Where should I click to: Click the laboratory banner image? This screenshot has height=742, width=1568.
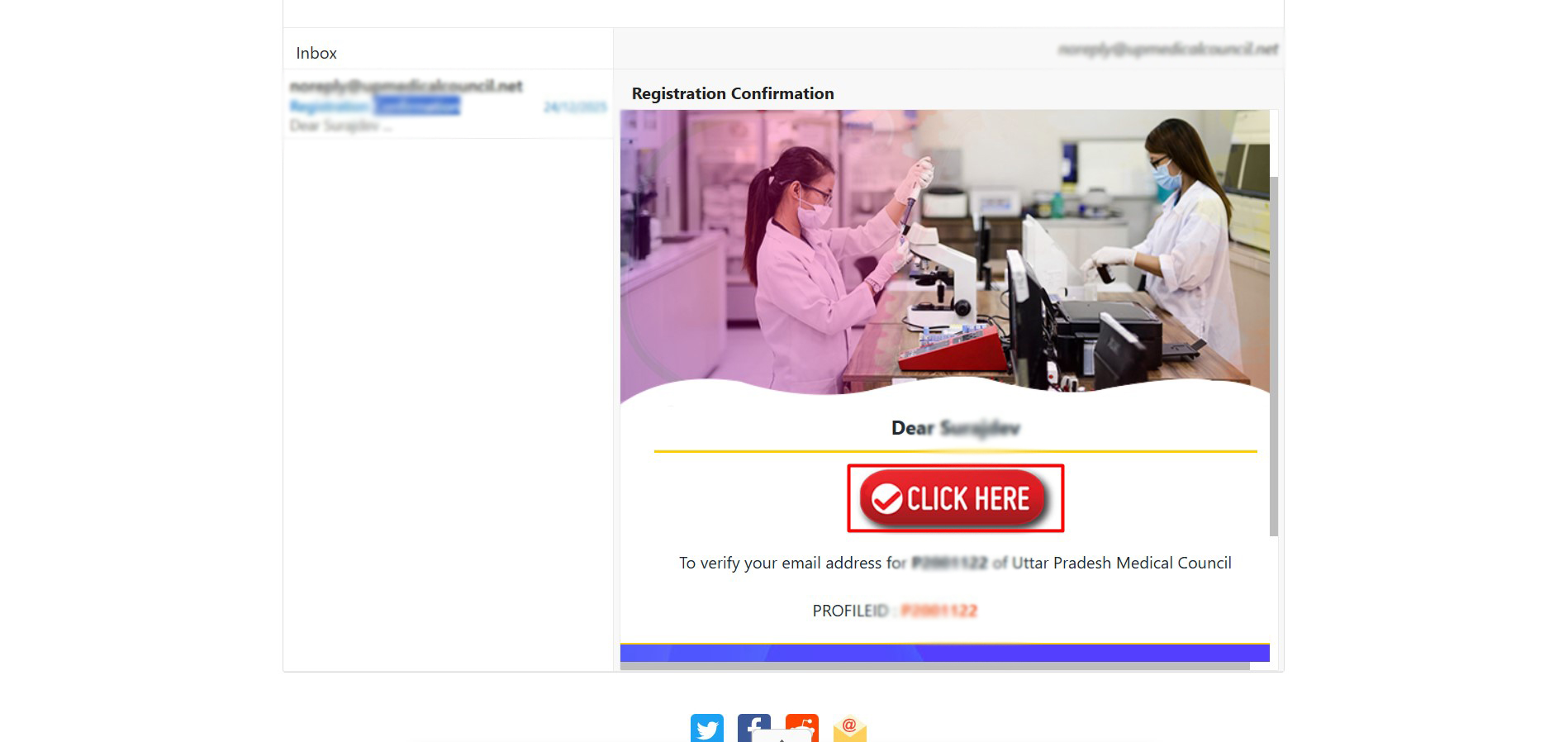click(945, 252)
